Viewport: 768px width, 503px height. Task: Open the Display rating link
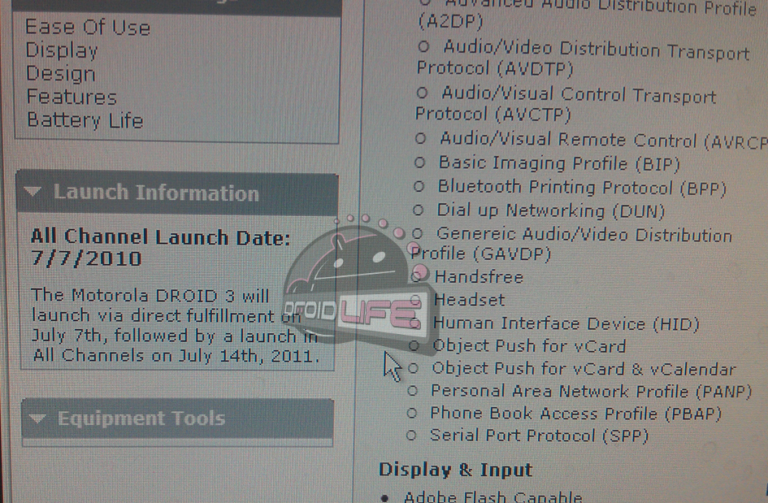tap(62, 50)
